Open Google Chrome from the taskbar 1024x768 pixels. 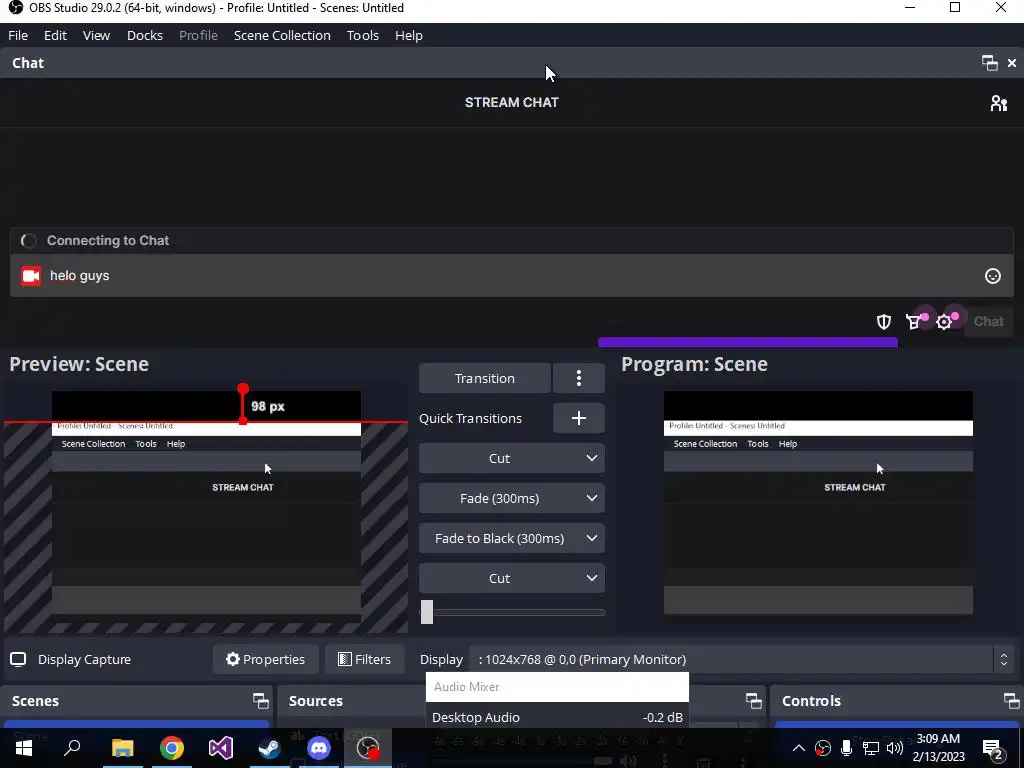172,748
